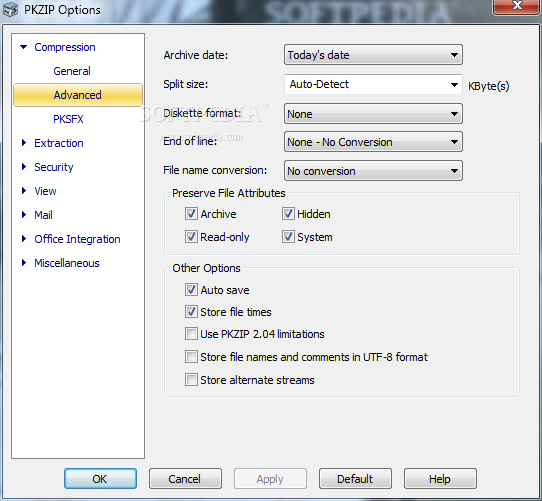542x501 pixels.
Task: Expand the Mail tree node
Action: pyautogui.click(x=24, y=214)
